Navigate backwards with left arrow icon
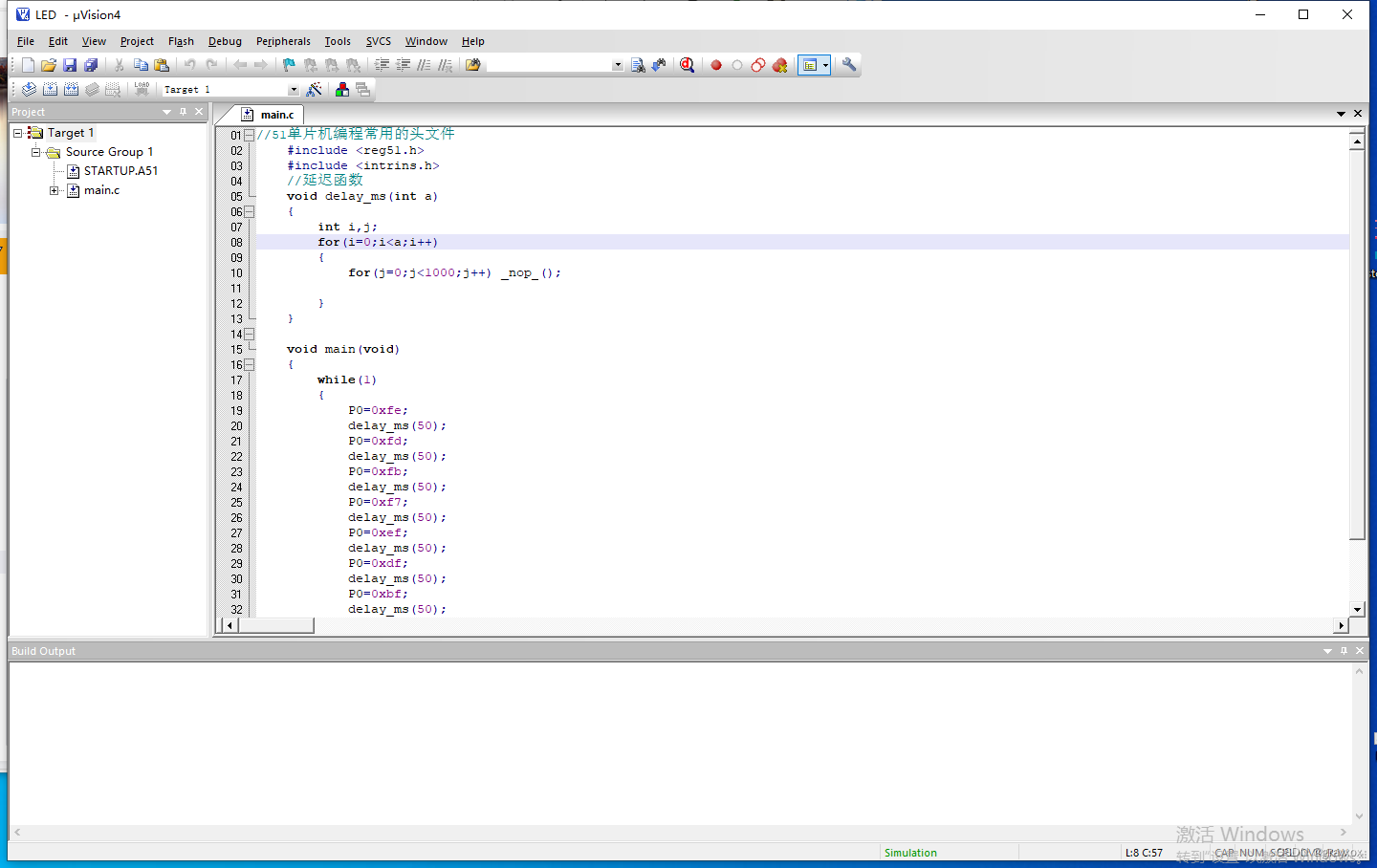Image resolution: width=1377 pixels, height=868 pixels. [240, 65]
